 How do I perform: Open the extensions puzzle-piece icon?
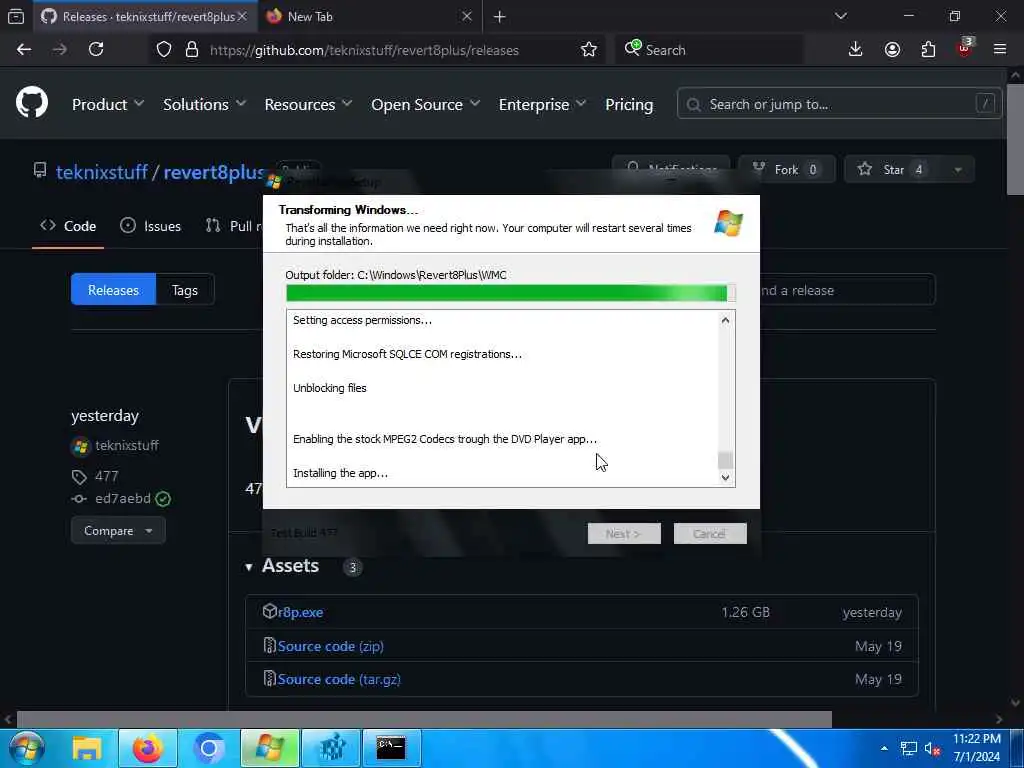pyautogui.click(x=928, y=50)
